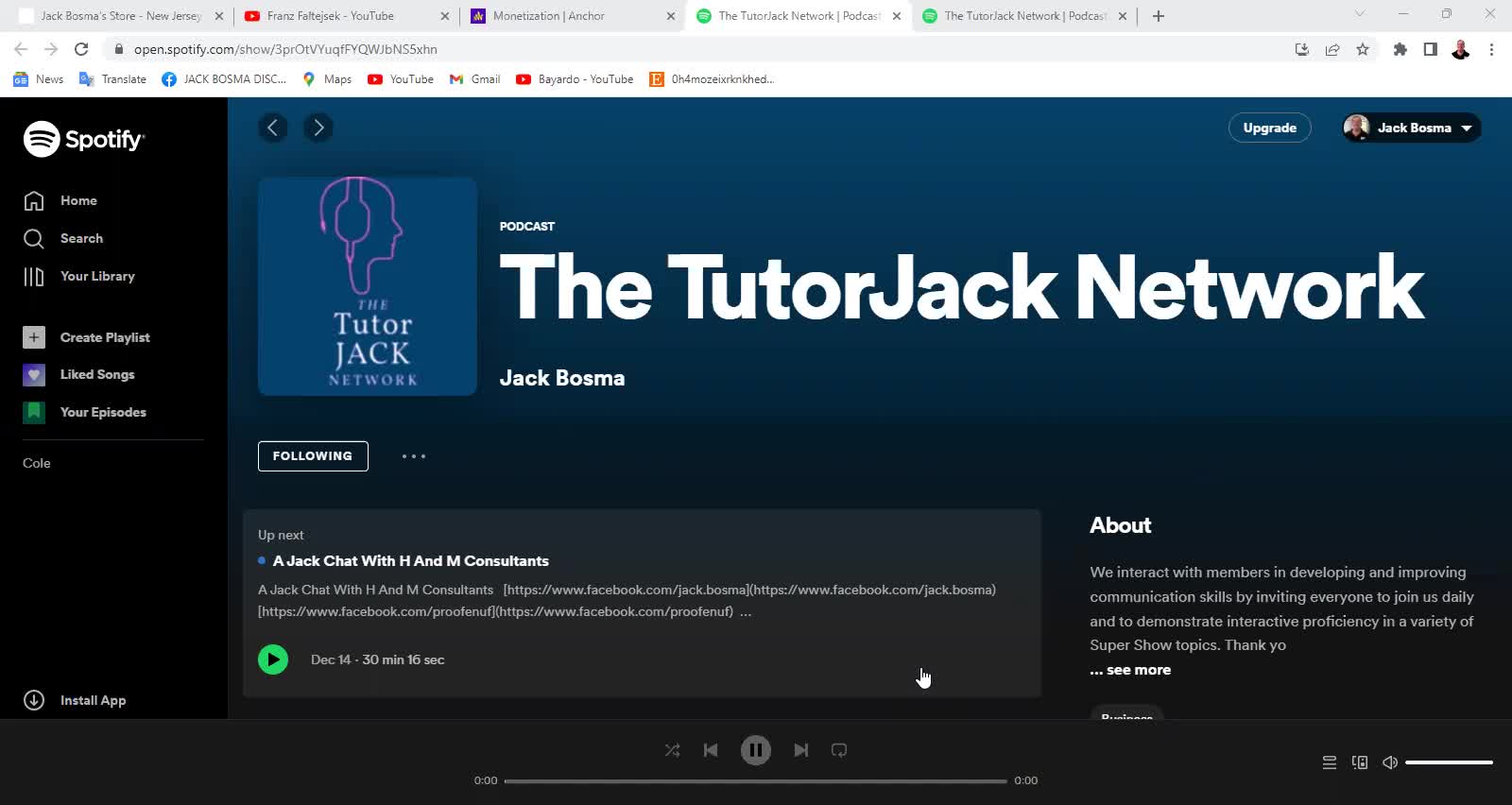
Task: Click the browser forward arrow
Action: point(51,49)
